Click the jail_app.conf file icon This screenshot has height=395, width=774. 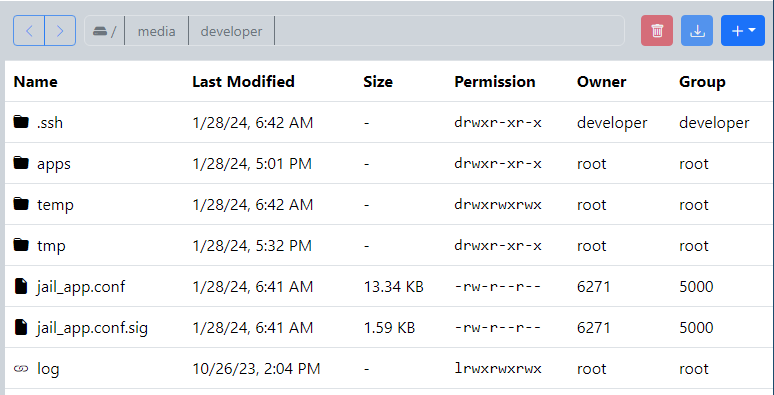pyautogui.click(x=21, y=286)
